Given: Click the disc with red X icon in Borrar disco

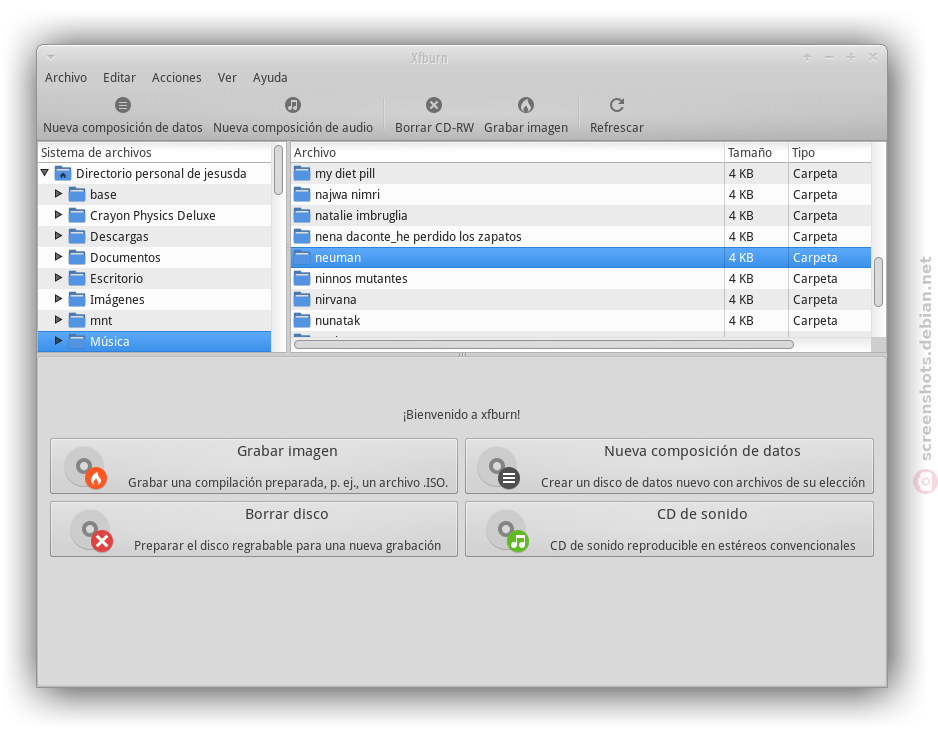Looking at the screenshot, I should (91, 530).
